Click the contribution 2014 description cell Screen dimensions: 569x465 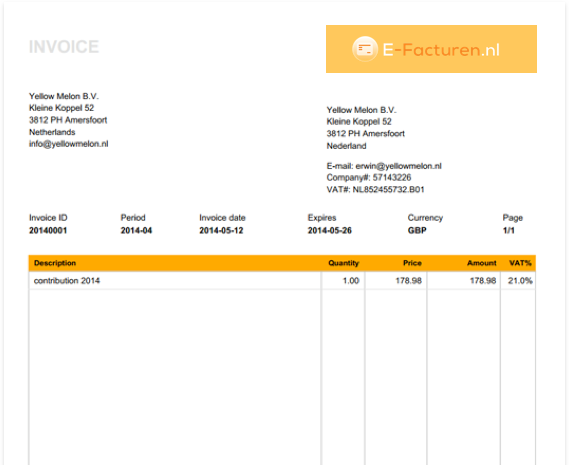point(175,281)
